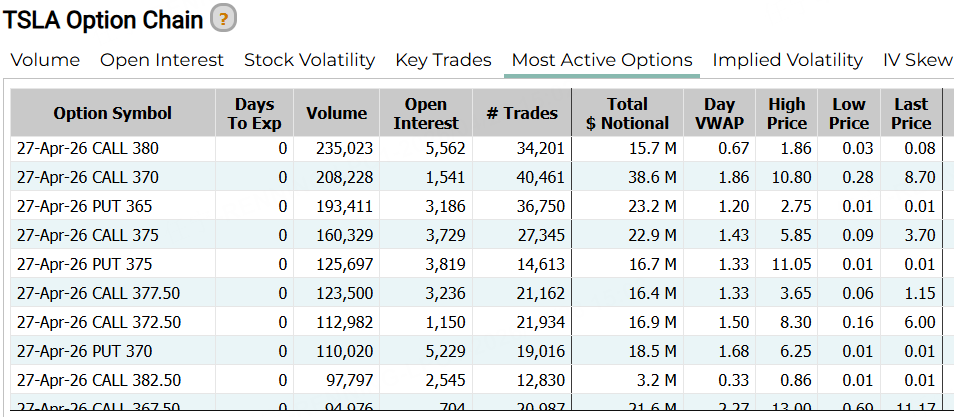Select the Most Active Options tab

coord(602,60)
